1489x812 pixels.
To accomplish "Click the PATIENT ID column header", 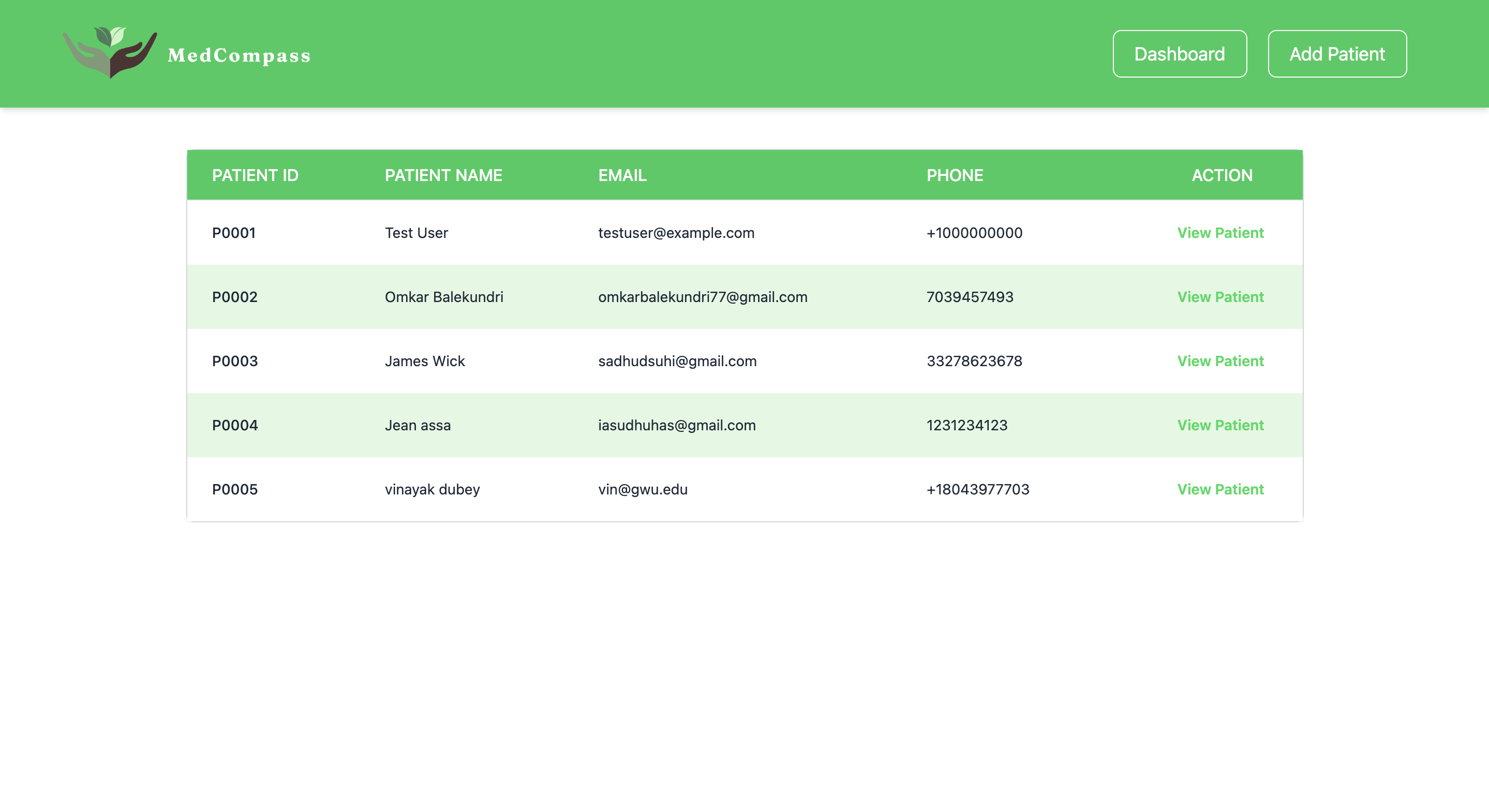I will 255,175.
